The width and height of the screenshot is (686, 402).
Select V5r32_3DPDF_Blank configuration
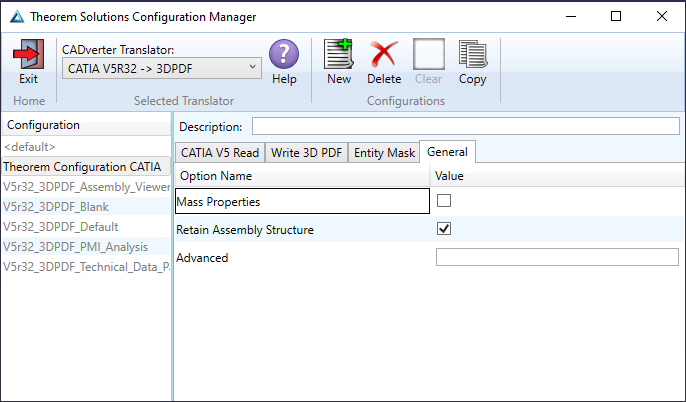[x=86, y=207]
